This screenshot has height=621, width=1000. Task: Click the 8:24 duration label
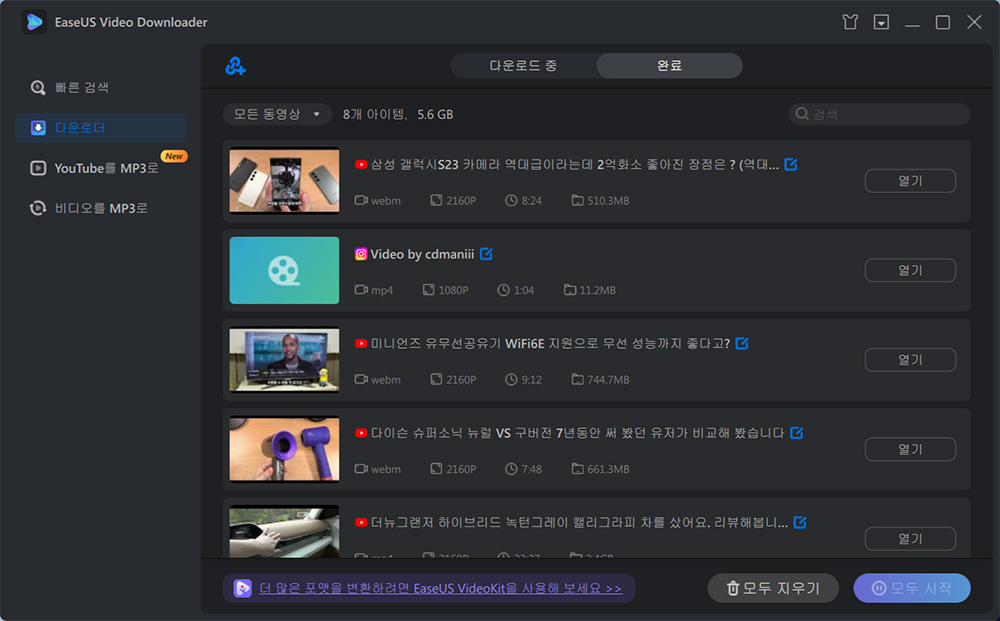pos(524,201)
